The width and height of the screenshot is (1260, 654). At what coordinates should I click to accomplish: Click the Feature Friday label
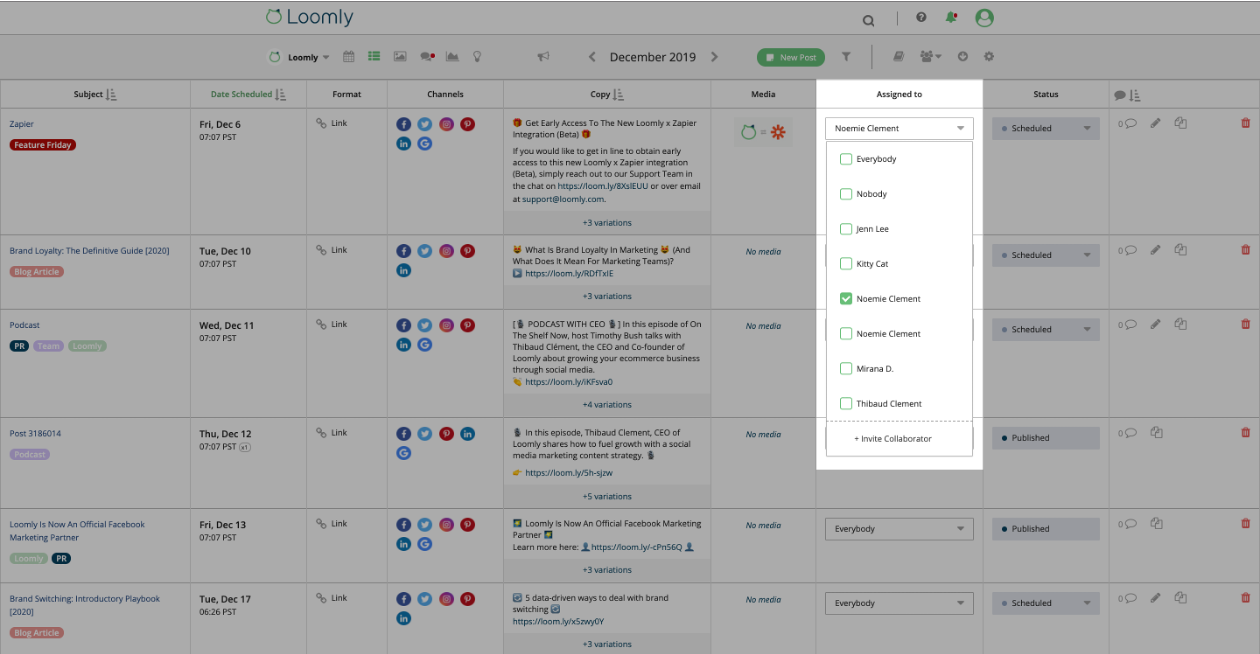point(43,145)
